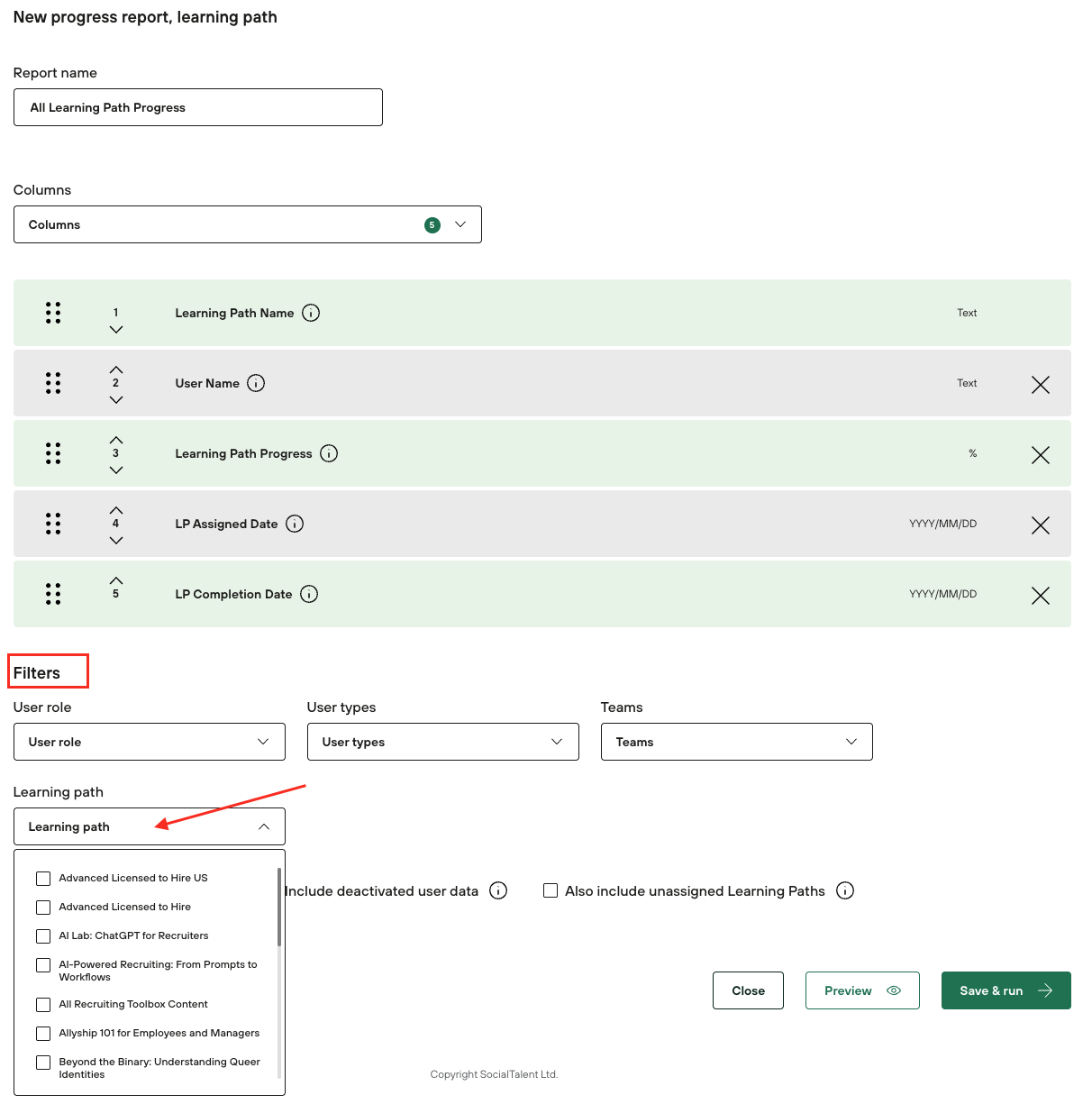Remove the User Name column
The height and width of the screenshot is (1104, 1092).
point(1040,385)
